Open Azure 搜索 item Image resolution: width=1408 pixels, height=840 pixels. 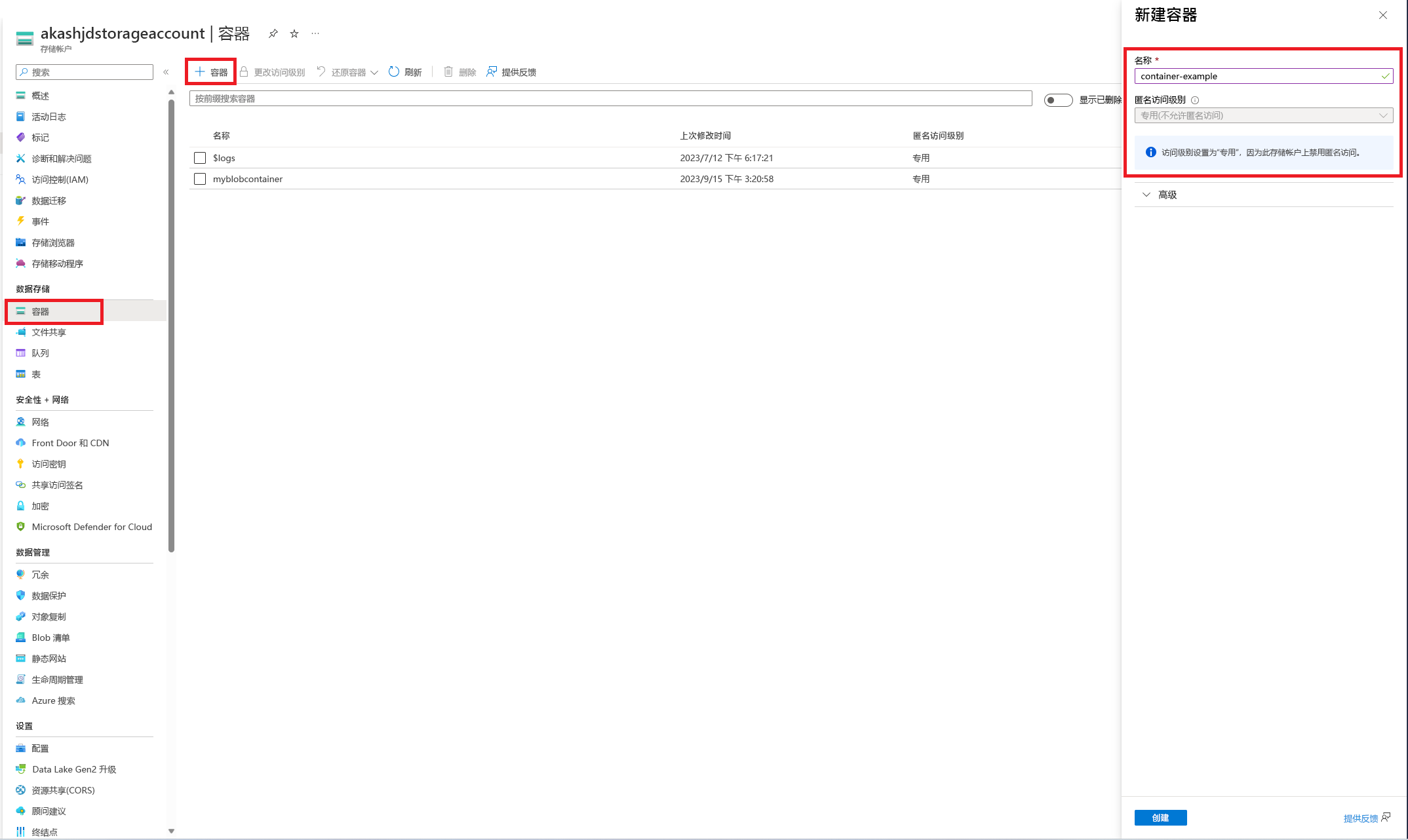[53, 700]
